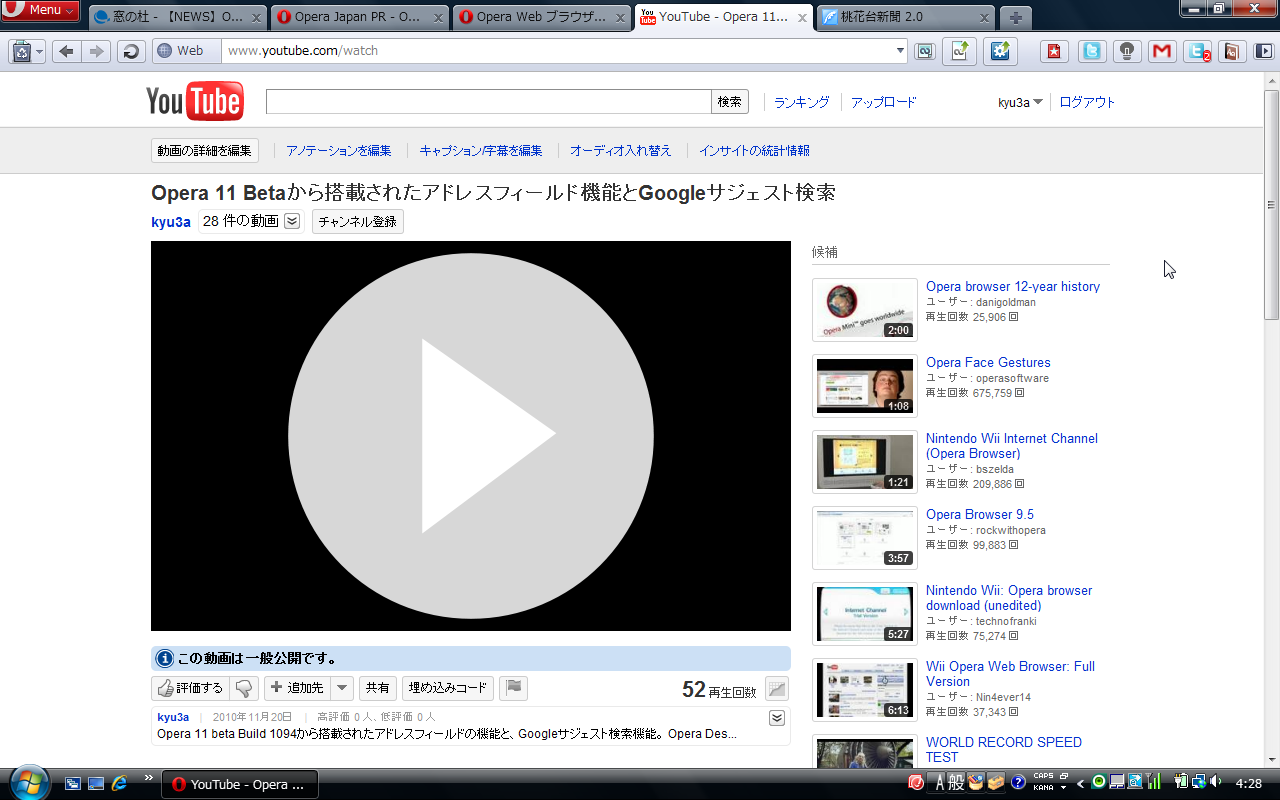This screenshot has height=800, width=1280.
Task: Click the 埋め込みコード button
Action: 448,688
